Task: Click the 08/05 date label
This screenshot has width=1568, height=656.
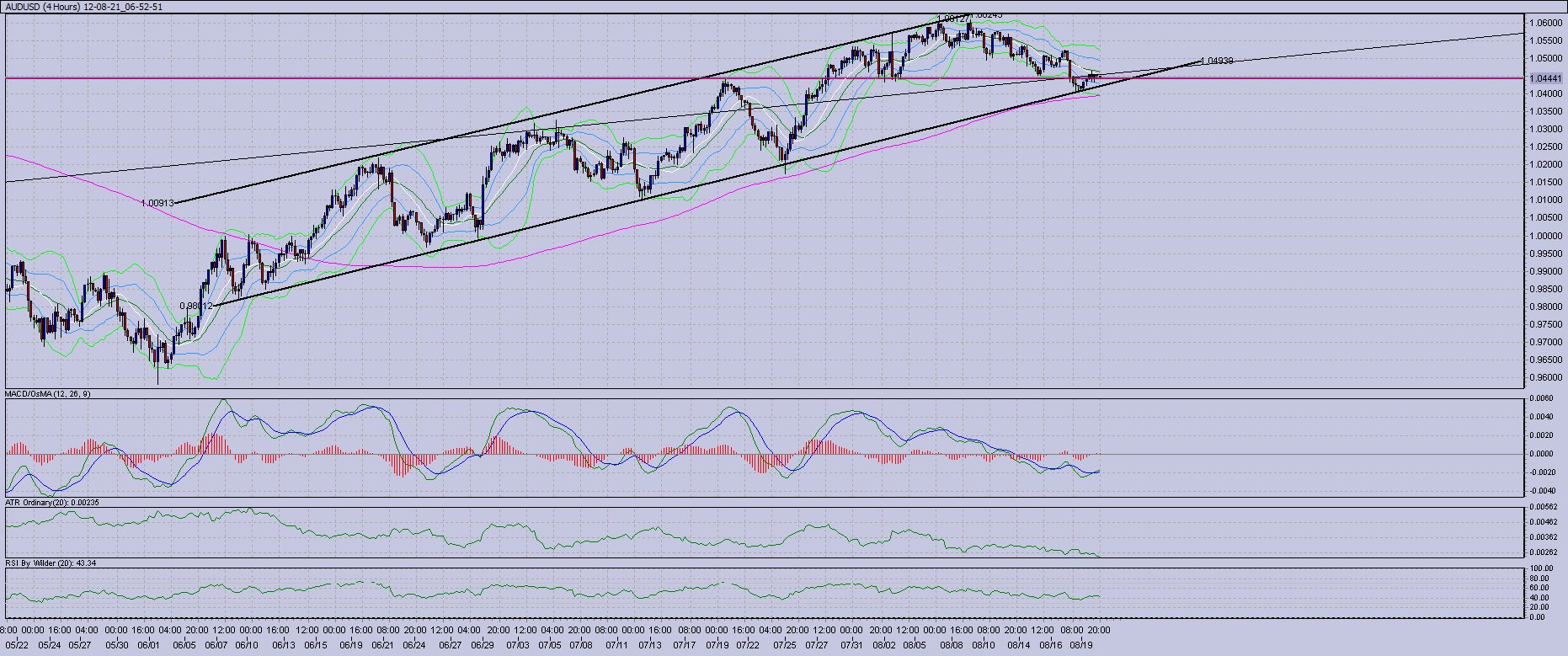Action: pyautogui.click(x=915, y=645)
